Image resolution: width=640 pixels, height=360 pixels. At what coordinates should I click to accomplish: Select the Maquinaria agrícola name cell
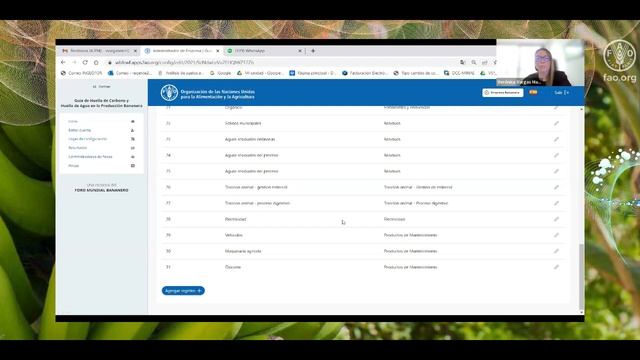click(243, 251)
